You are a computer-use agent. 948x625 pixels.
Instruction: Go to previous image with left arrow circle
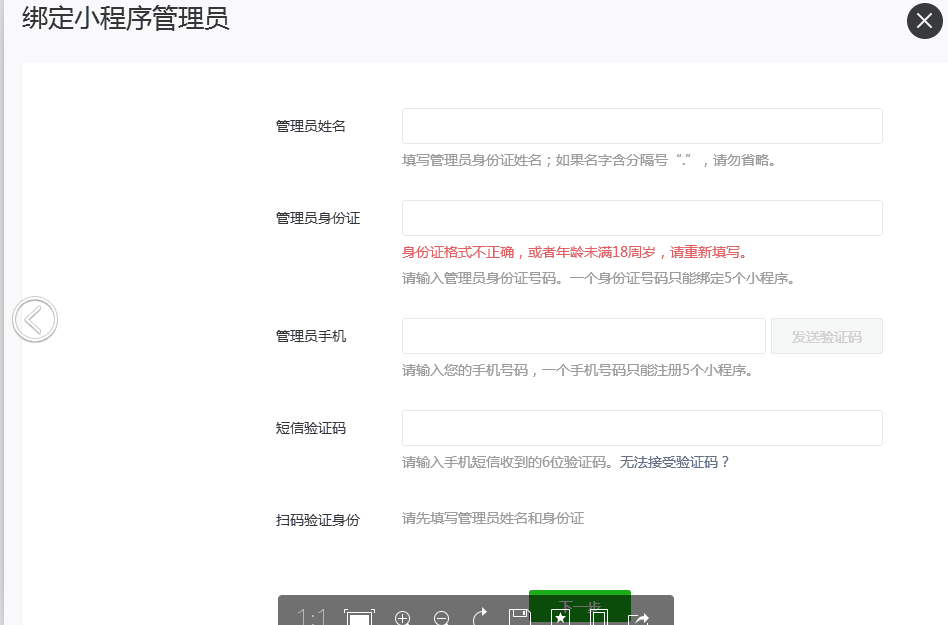click(35, 320)
